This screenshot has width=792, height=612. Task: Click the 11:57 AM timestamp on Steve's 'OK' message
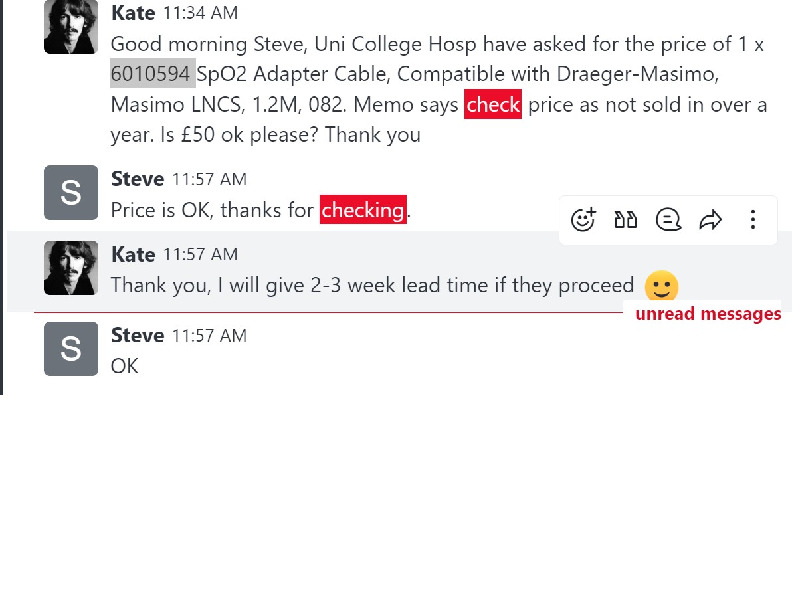pos(209,336)
